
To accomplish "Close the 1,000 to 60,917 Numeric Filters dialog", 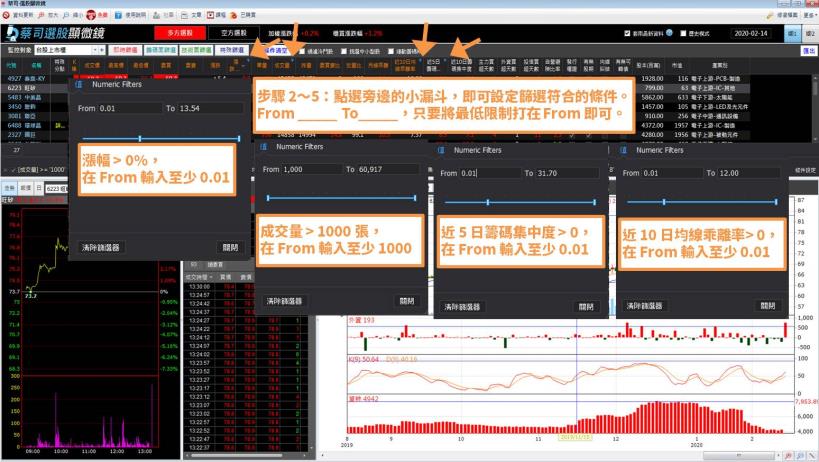I will click(x=406, y=301).
